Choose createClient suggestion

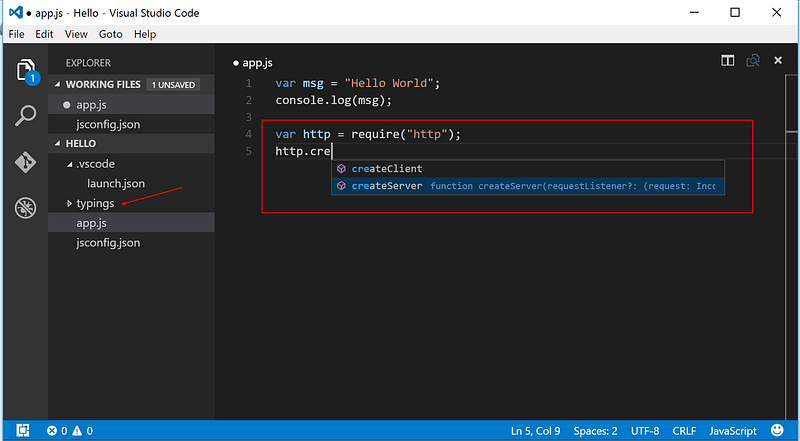click(x=528, y=169)
